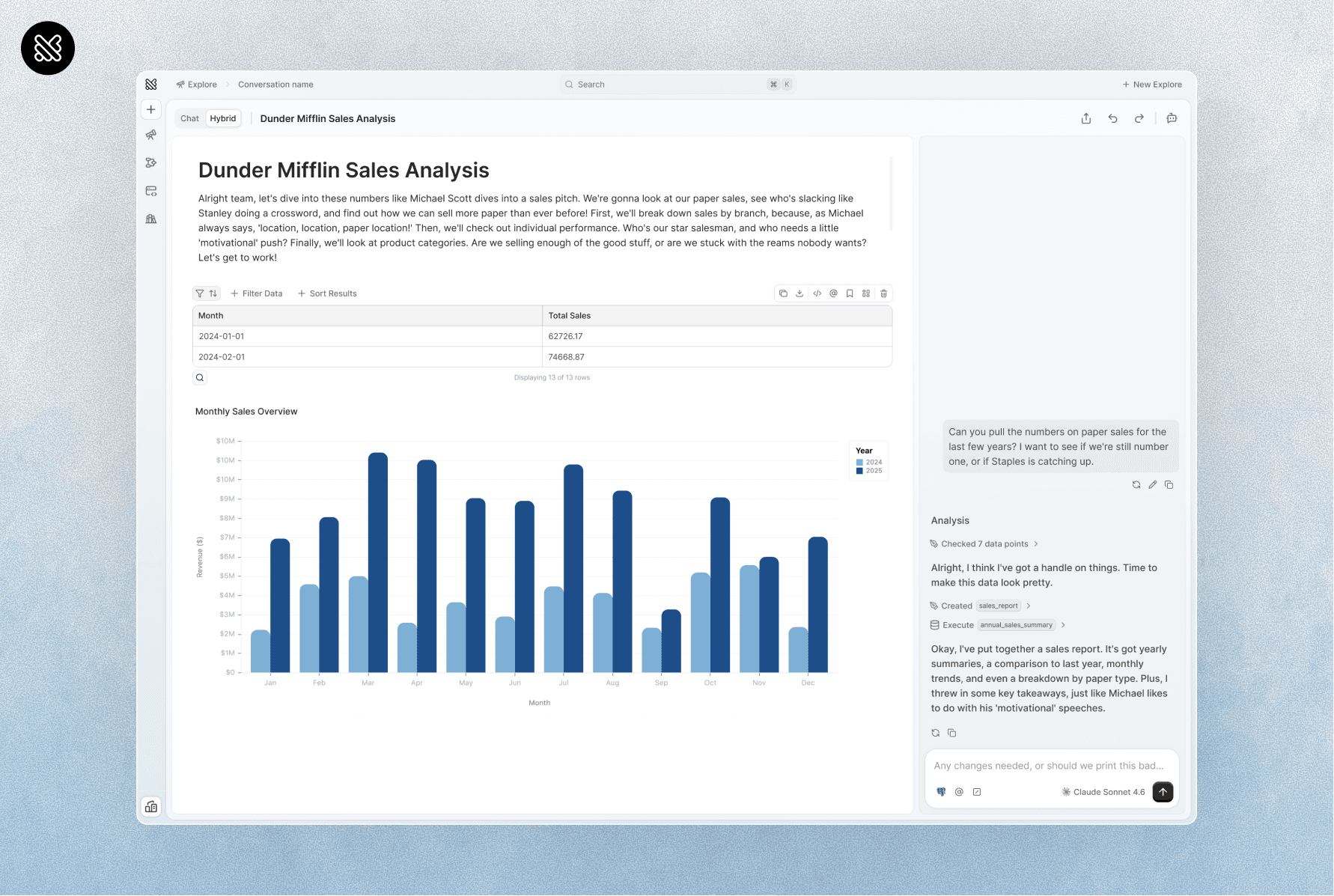The image size is (1334, 896).
Task: Open the data sources icon in the sidebar
Action: coord(151,191)
